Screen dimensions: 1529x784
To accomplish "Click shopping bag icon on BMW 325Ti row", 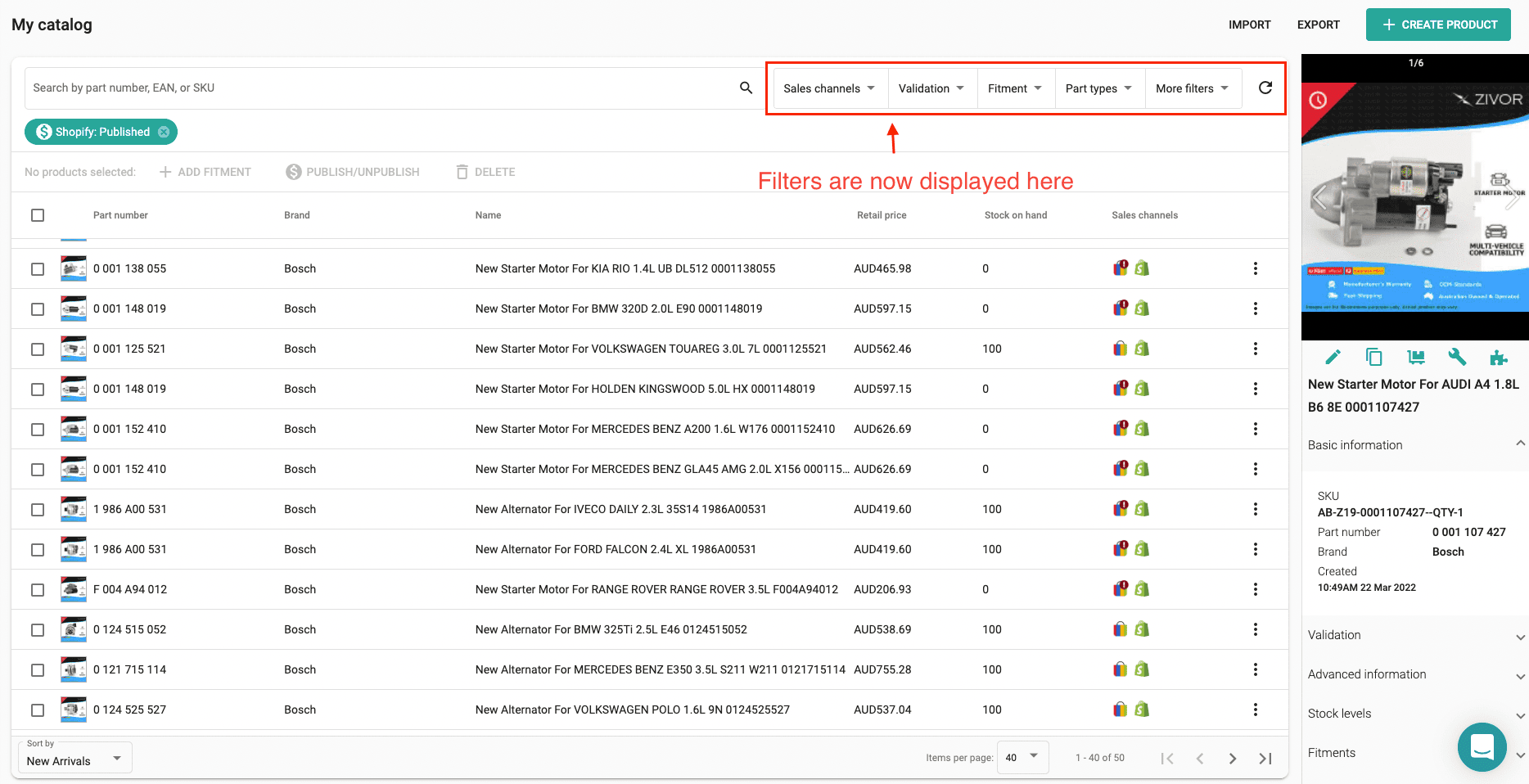I will (x=1121, y=629).
